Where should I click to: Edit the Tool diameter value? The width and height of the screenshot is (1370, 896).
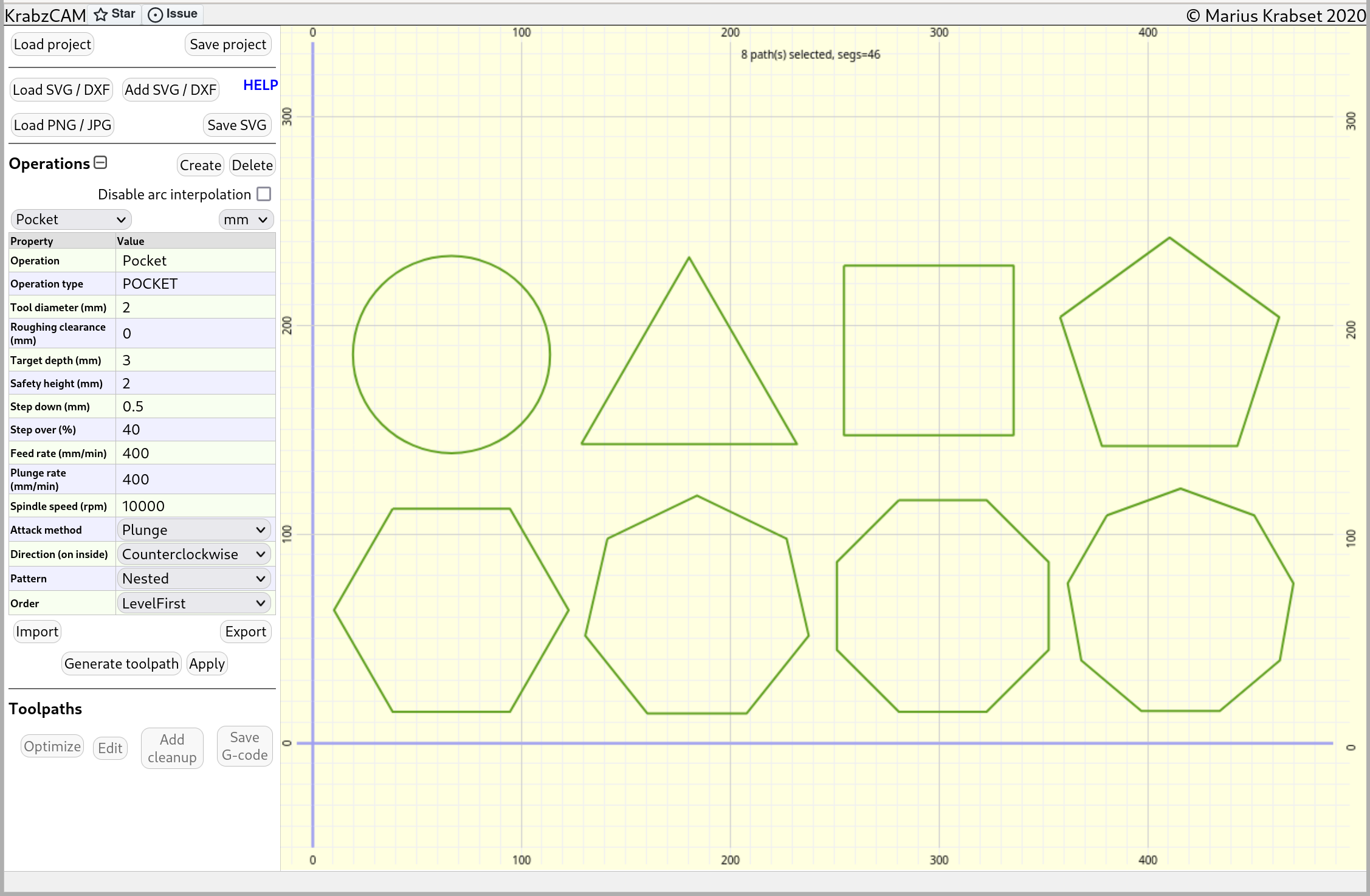pos(196,308)
